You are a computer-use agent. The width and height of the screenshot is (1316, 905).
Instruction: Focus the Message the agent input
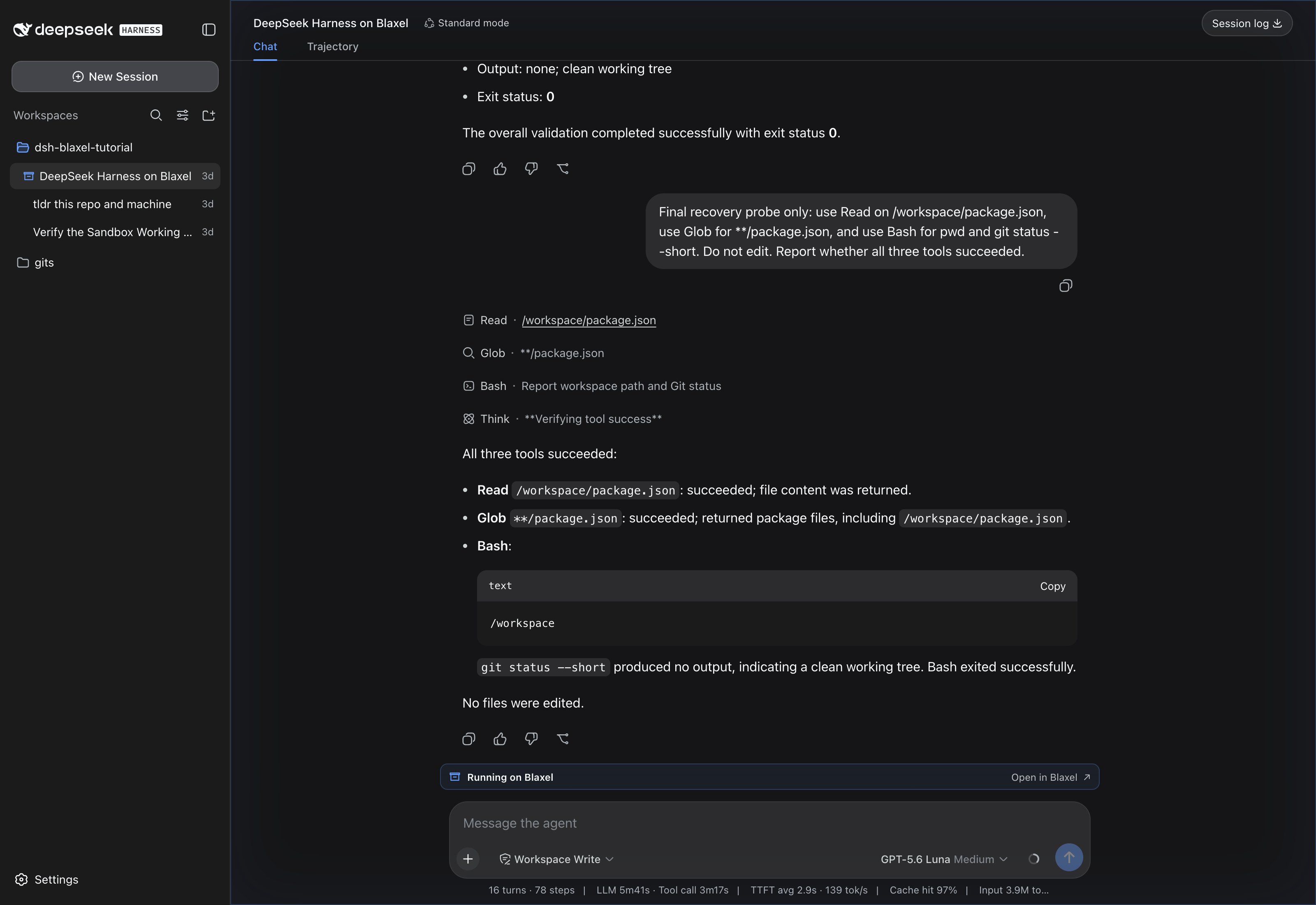[x=769, y=824]
